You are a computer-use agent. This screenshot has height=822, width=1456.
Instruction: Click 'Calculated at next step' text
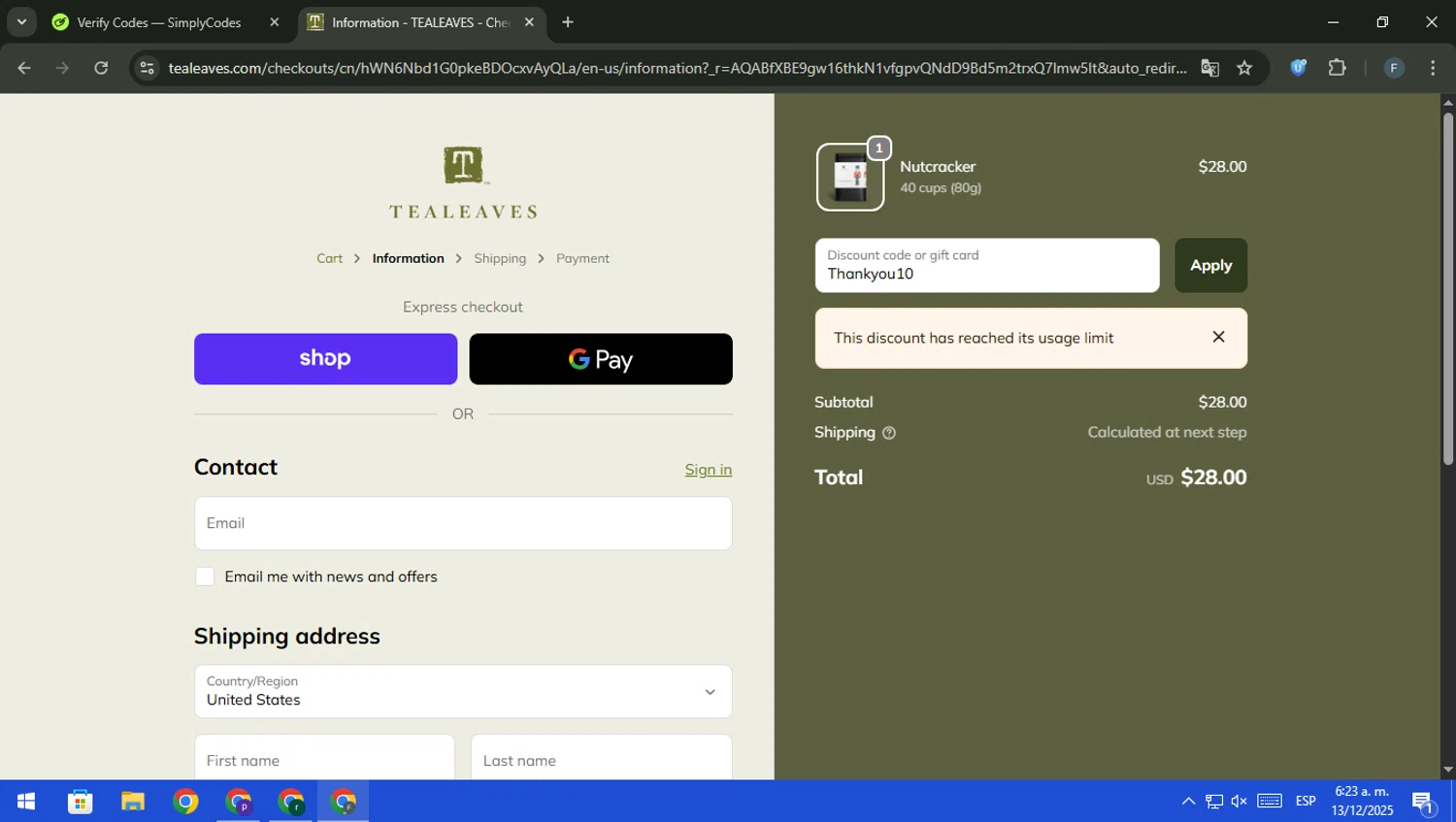(1167, 433)
